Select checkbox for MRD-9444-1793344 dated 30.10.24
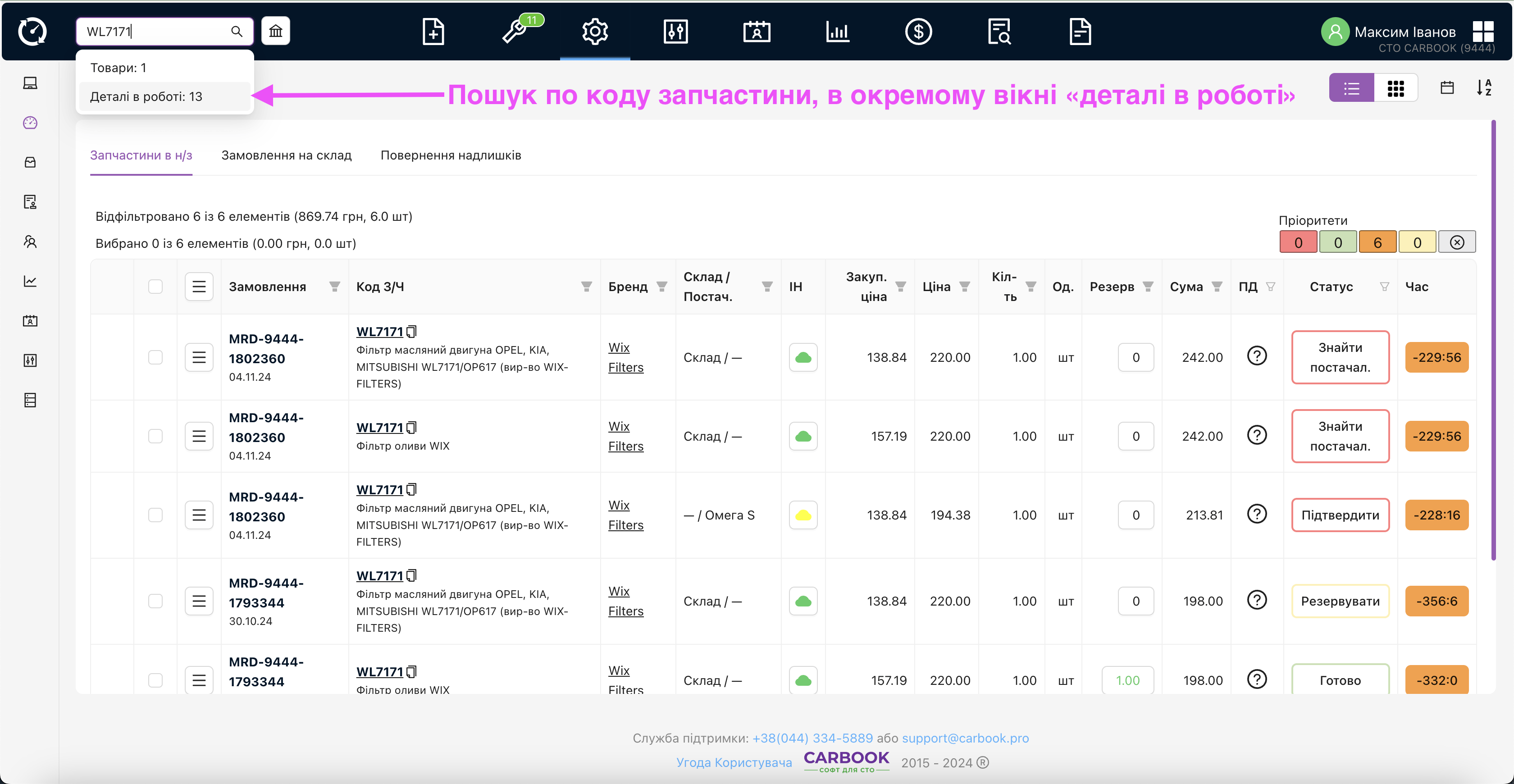The height and width of the screenshot is (784, 1514). [x=155, y=601]
